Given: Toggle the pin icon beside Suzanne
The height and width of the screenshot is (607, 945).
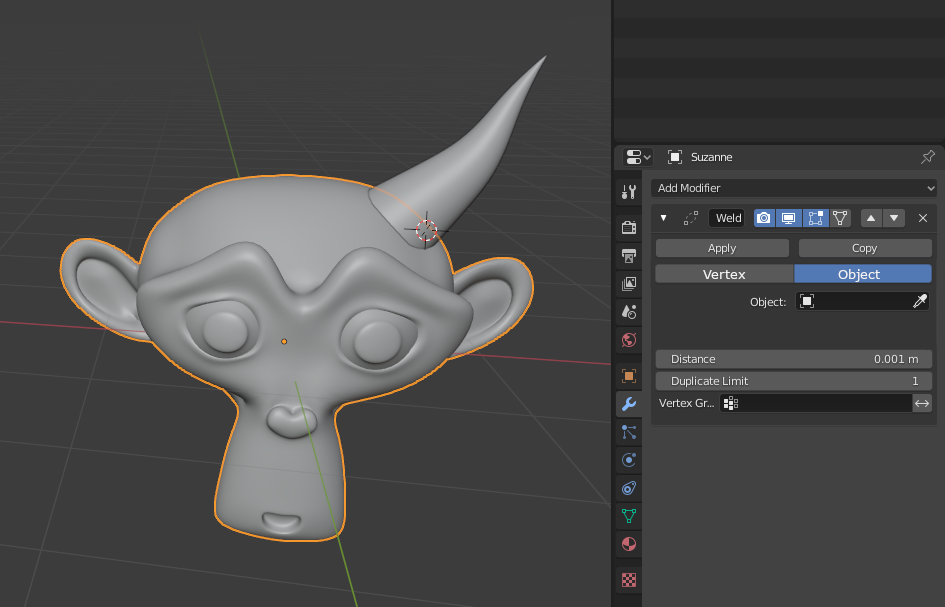Looking at the screenshot, I should tap(928, 157).
